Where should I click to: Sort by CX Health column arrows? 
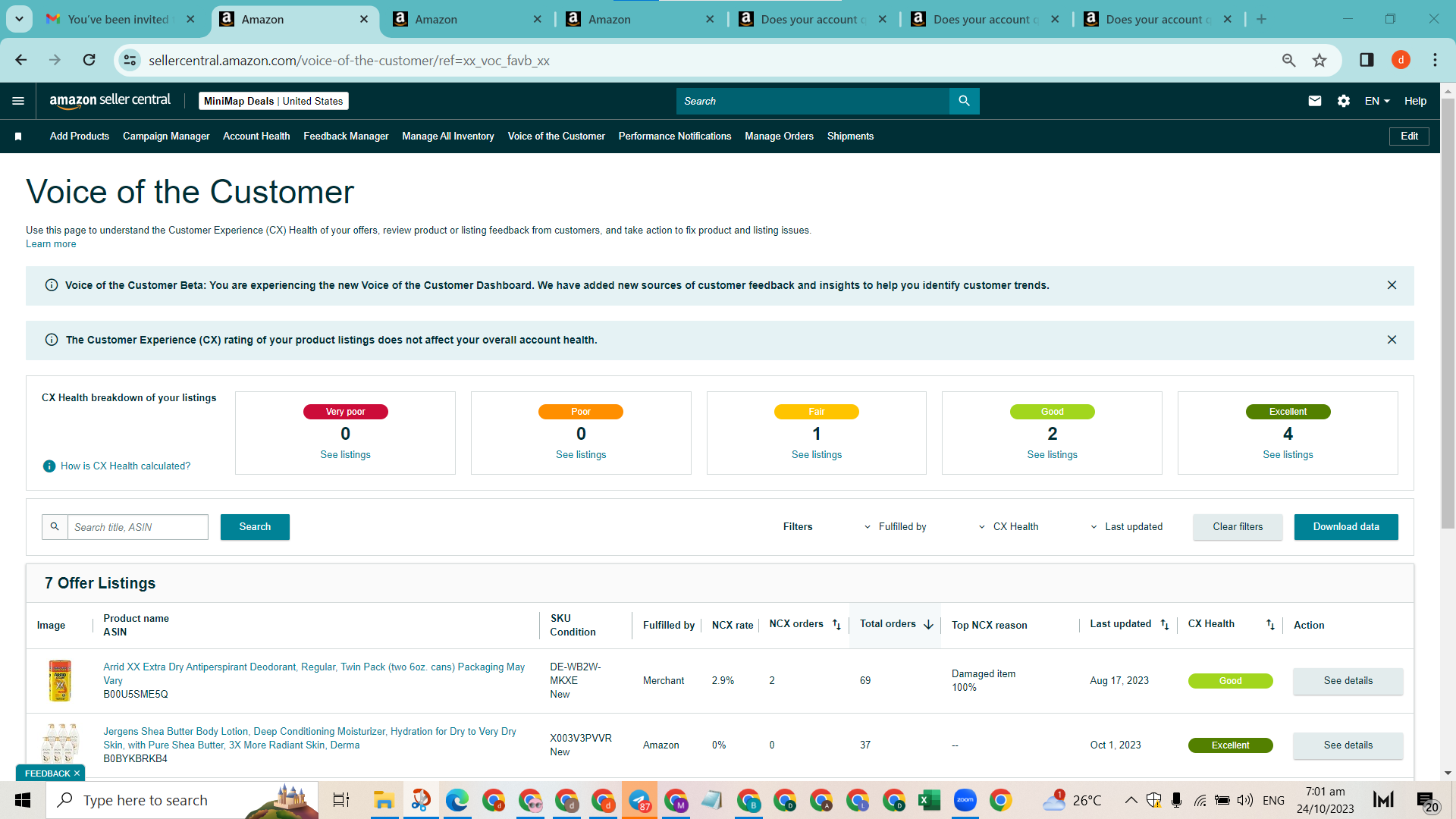click(1270, 625)
